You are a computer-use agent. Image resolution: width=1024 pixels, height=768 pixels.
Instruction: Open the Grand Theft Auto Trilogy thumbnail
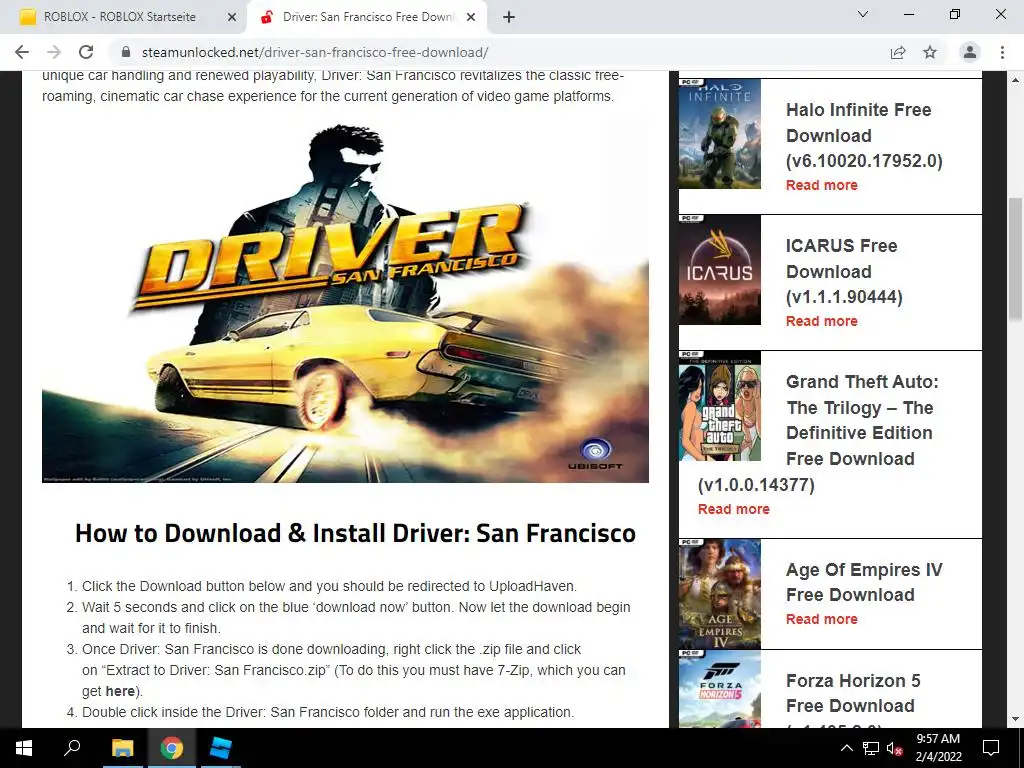coord(720,406)
